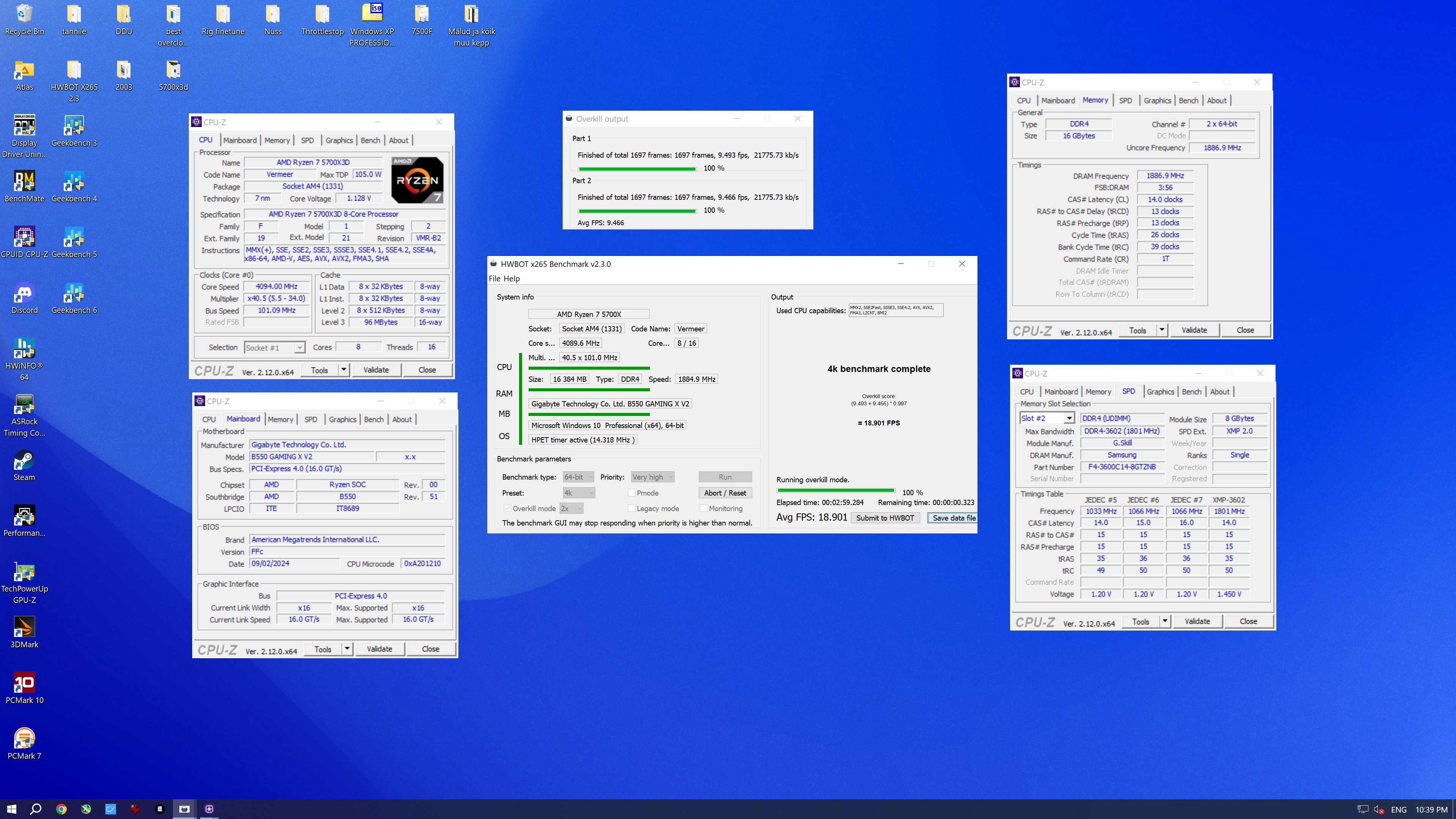The width and height of the screenshot is (1456, 819).
Task: Open the TechPowerUp GPU-Z desktop icon
Action: tap(24, 583)
